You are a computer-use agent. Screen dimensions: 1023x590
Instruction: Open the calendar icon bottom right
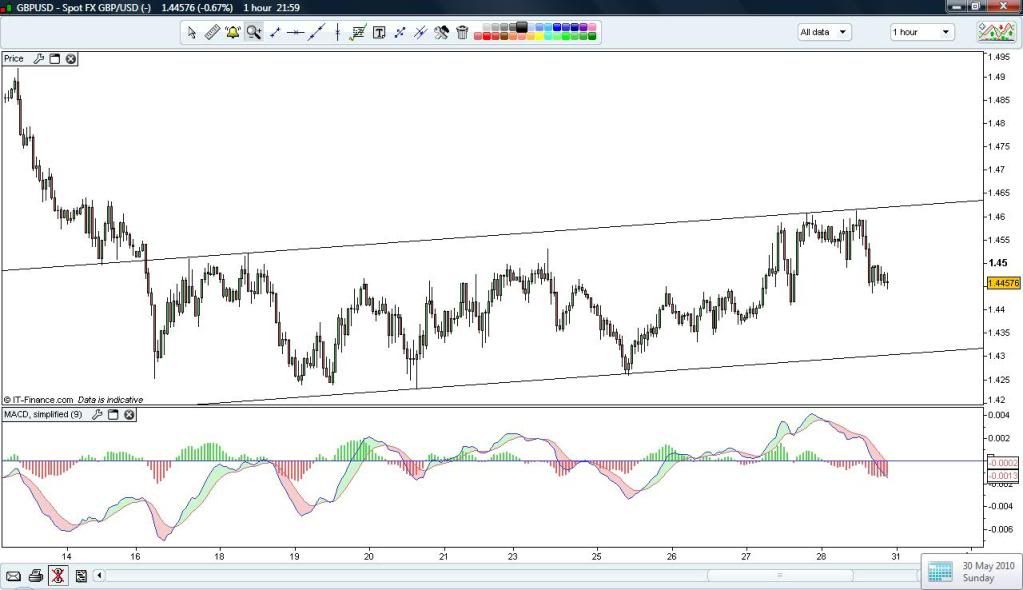(x=940, y=572)
